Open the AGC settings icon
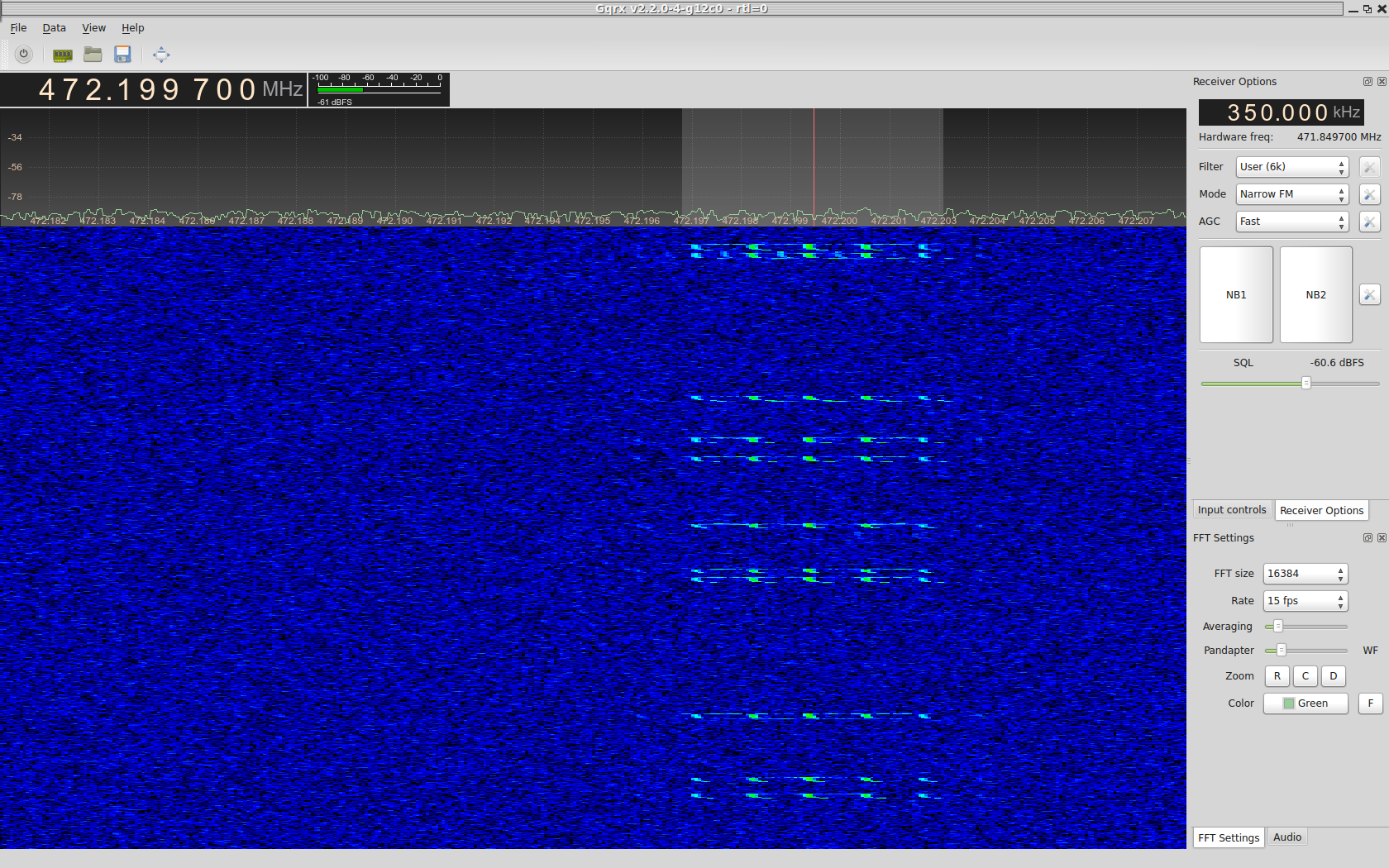 click(x=1369, y=222)
